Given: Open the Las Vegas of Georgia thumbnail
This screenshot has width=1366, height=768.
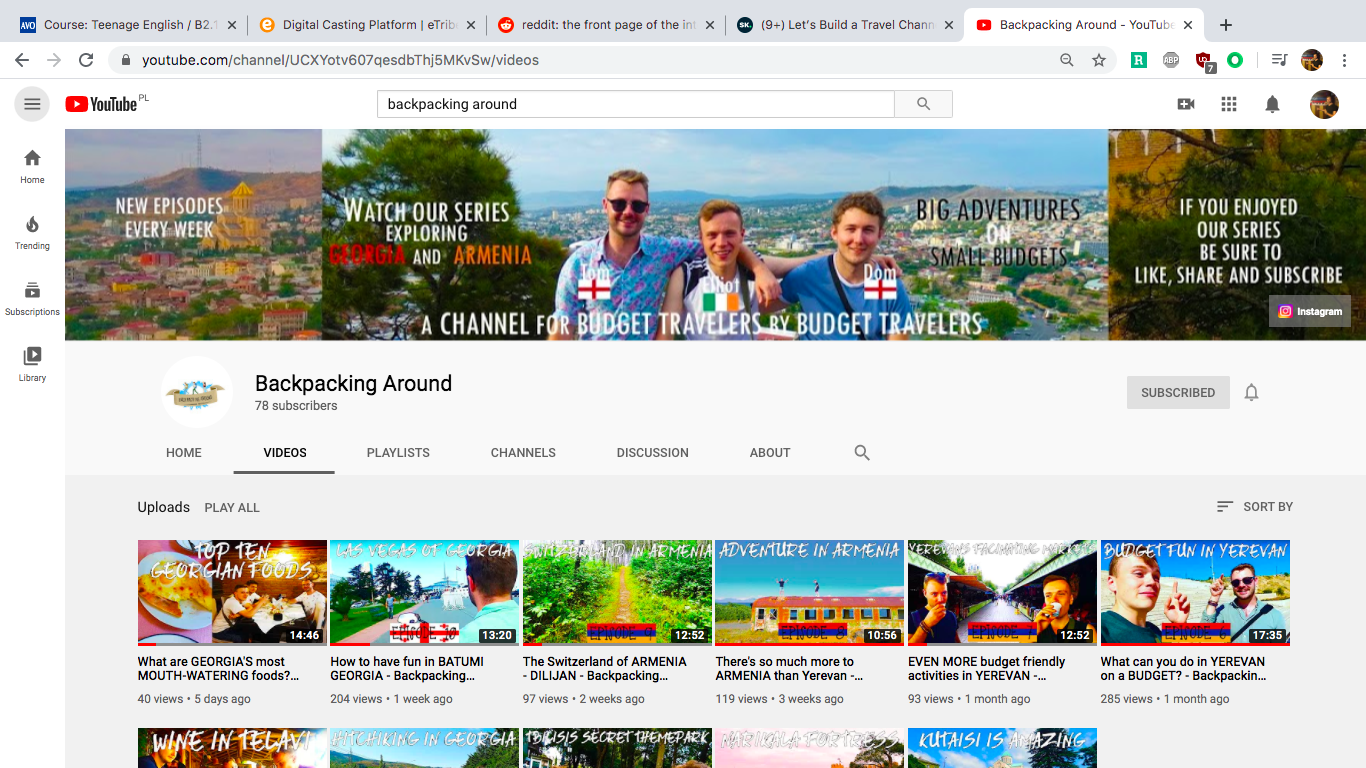Looking at the screenshot, I should point(425,593).
